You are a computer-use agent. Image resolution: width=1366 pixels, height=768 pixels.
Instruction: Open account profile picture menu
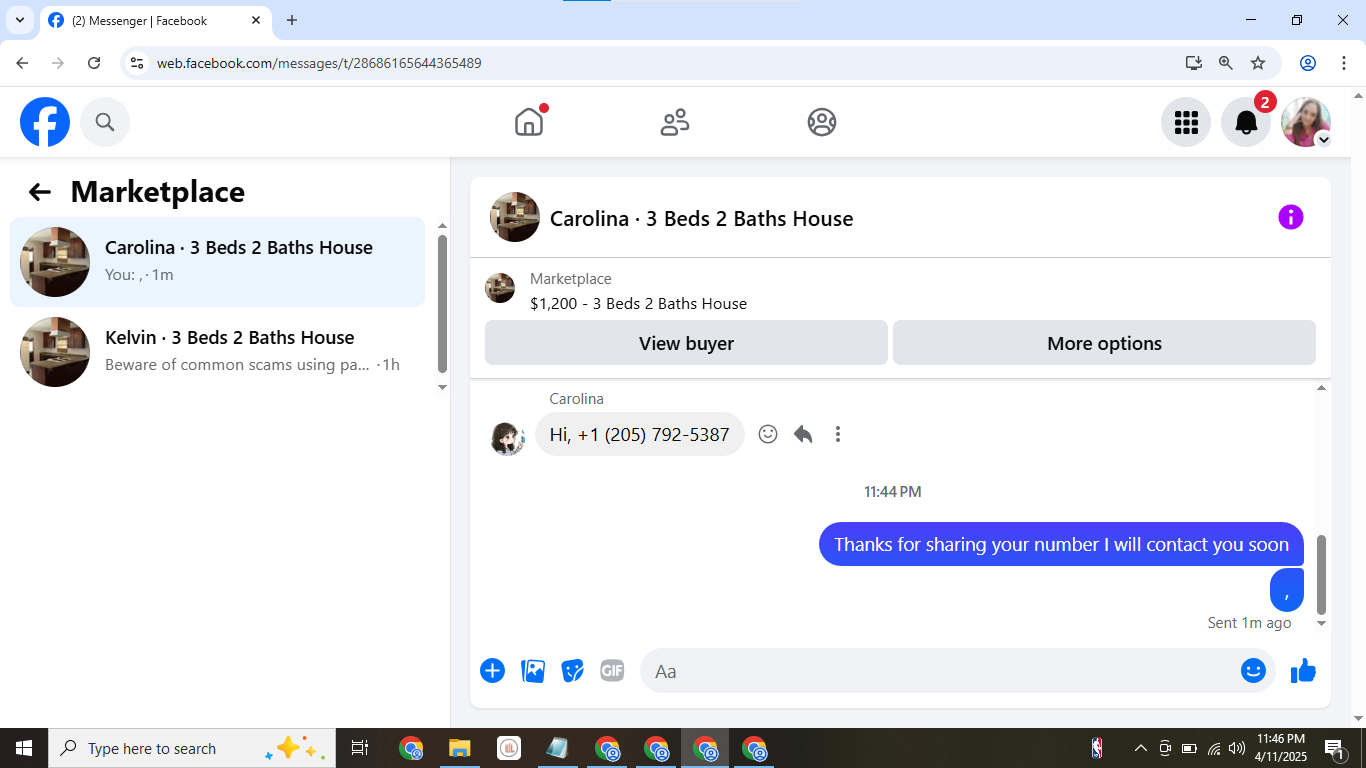point(1306,122)
